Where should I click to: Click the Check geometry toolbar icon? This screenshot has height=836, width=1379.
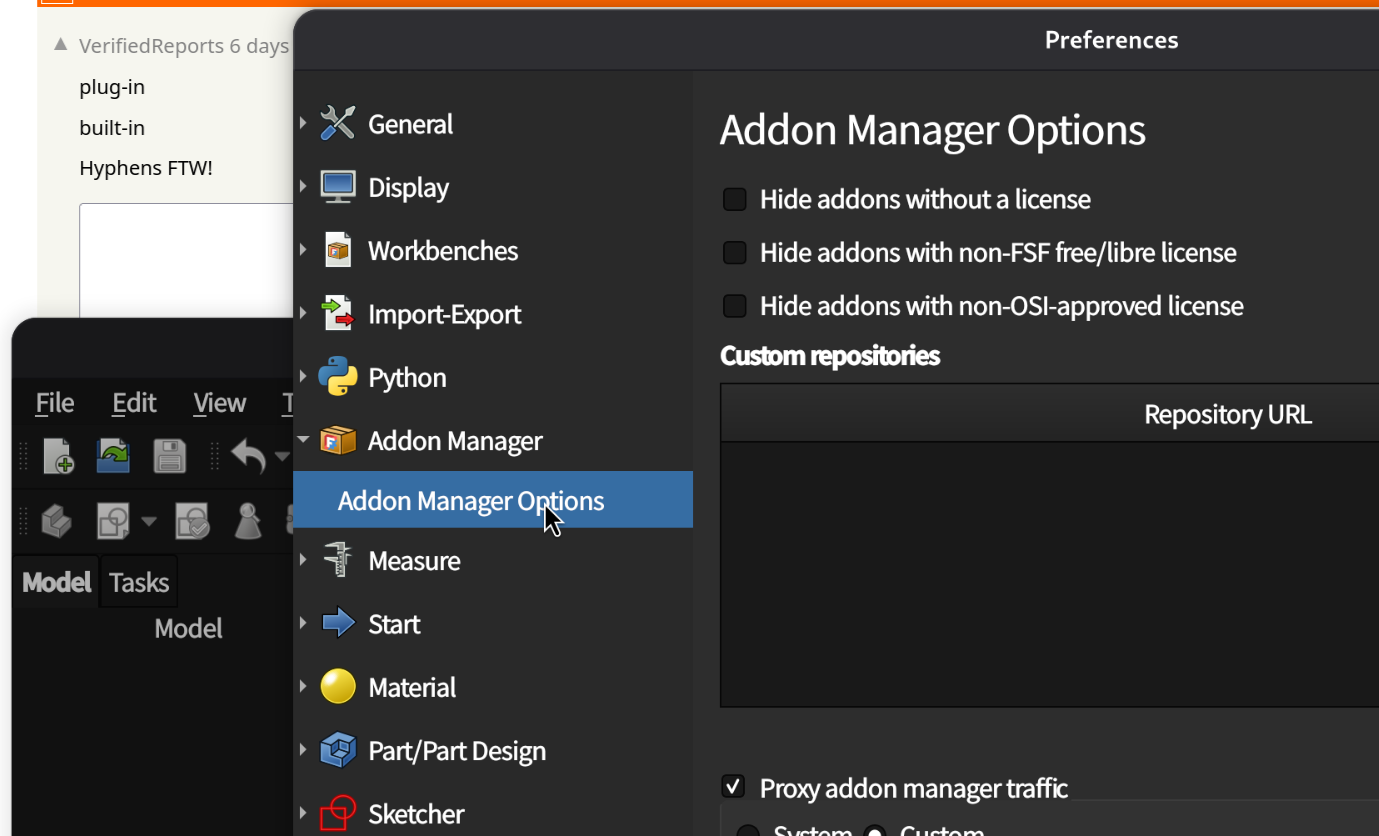click(191, 521)
